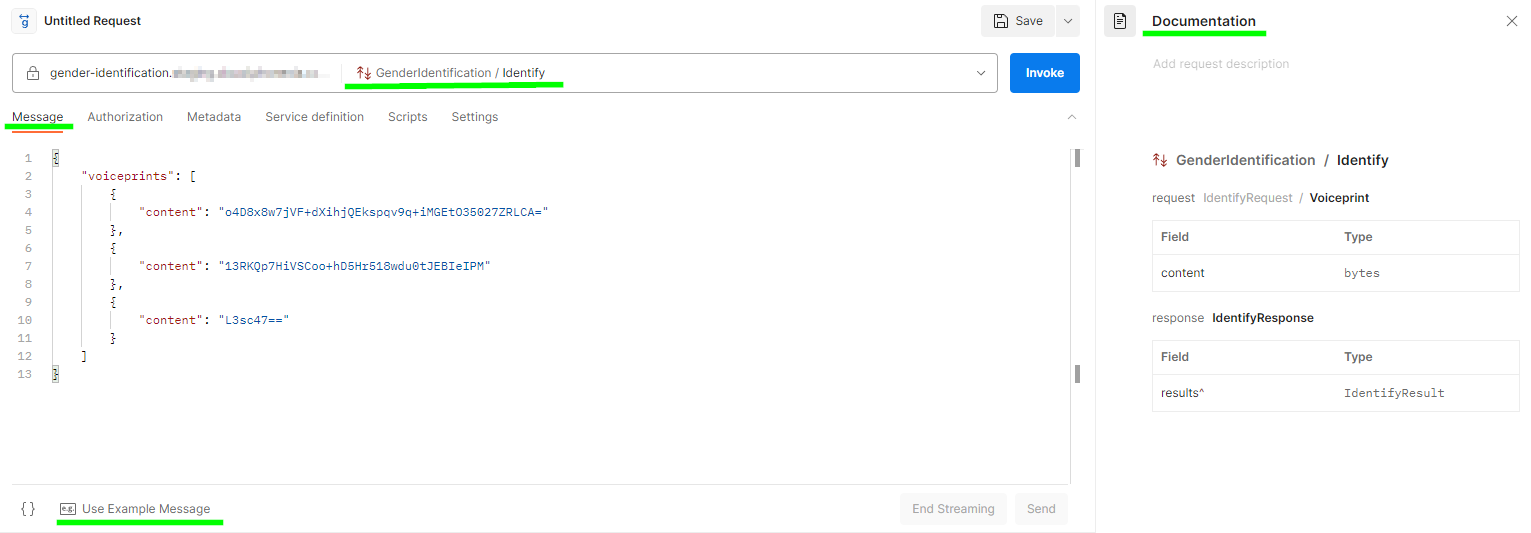Click the Documentation panel page icon
1531x533 pixels.
click(x=1120, y=21)
